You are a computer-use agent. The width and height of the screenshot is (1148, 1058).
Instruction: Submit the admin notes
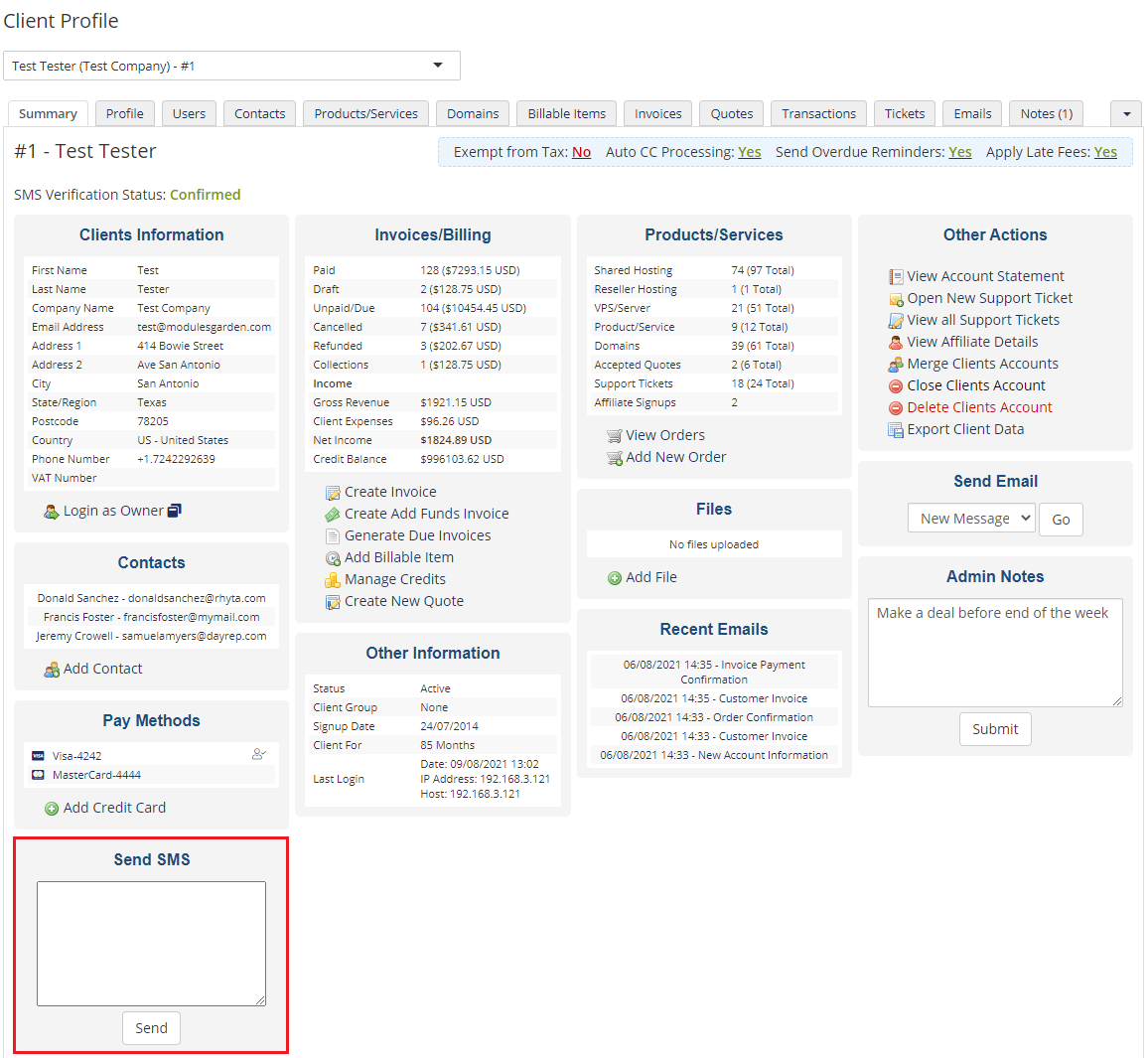click(x=995, y=729)
